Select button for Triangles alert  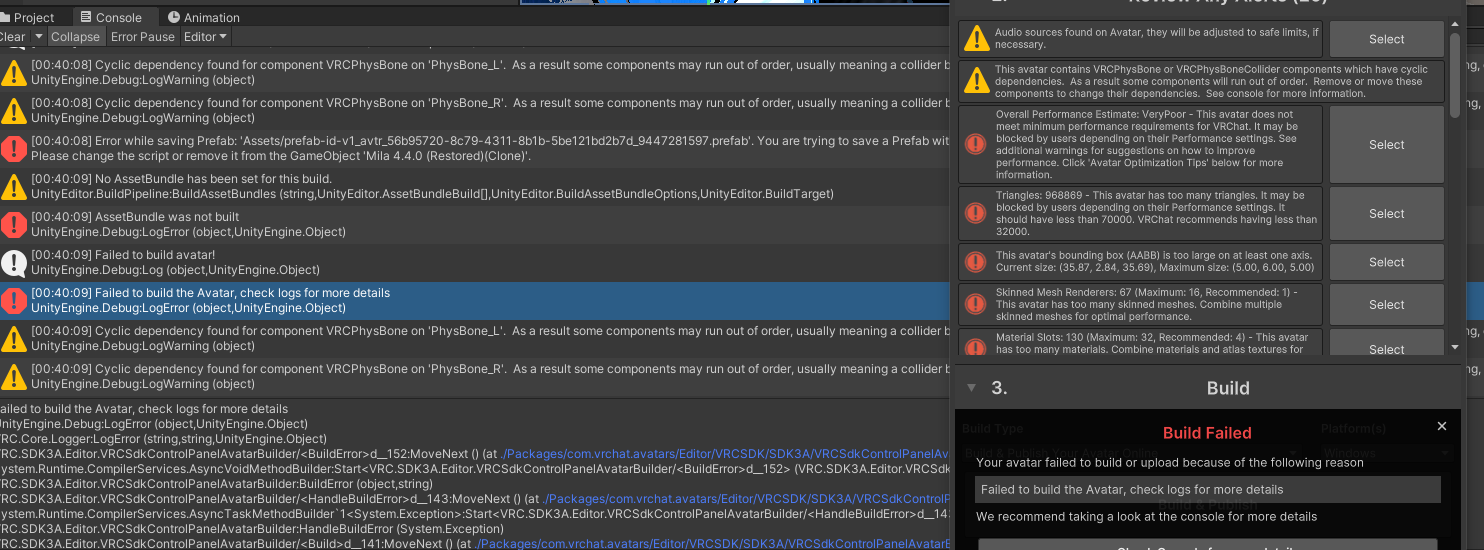[x=1386, y=213]
